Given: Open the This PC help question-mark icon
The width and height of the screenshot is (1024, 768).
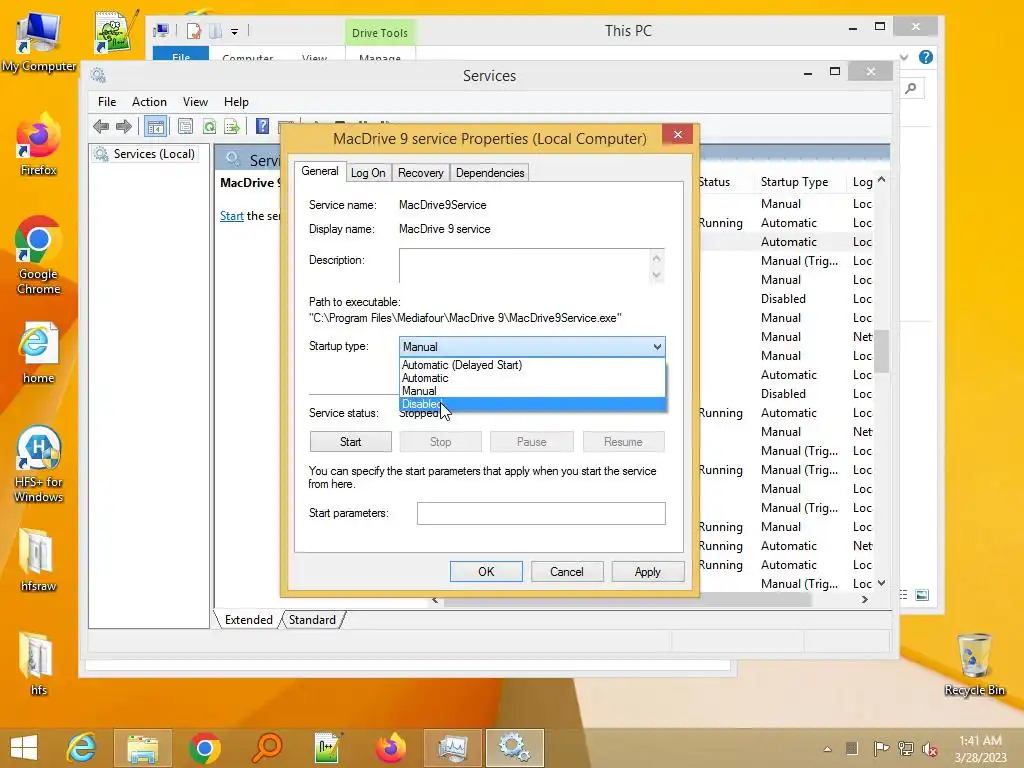Looking at the screenshot, I should (x=925, y=57).
